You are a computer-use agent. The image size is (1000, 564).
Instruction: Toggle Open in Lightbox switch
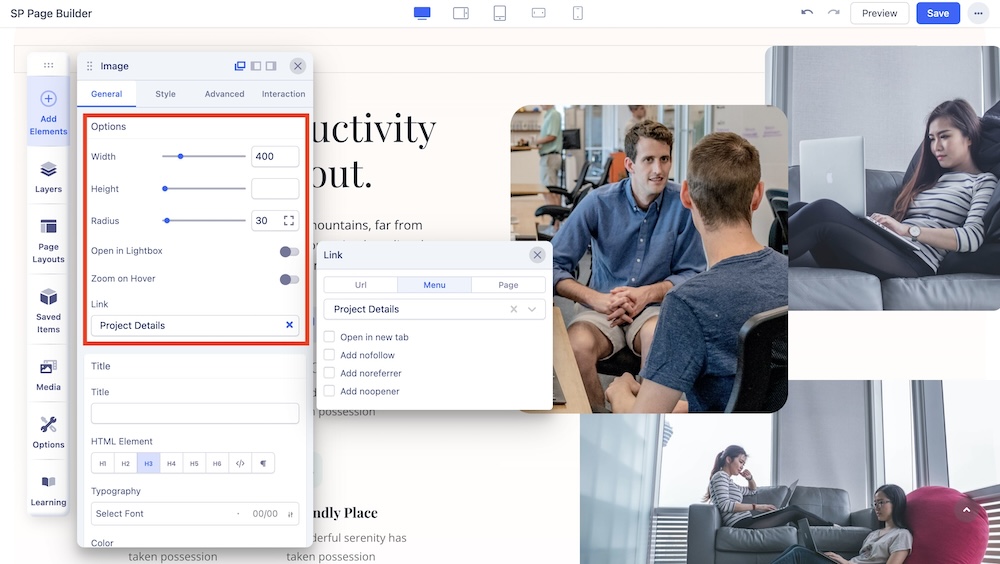click(289, 251)
